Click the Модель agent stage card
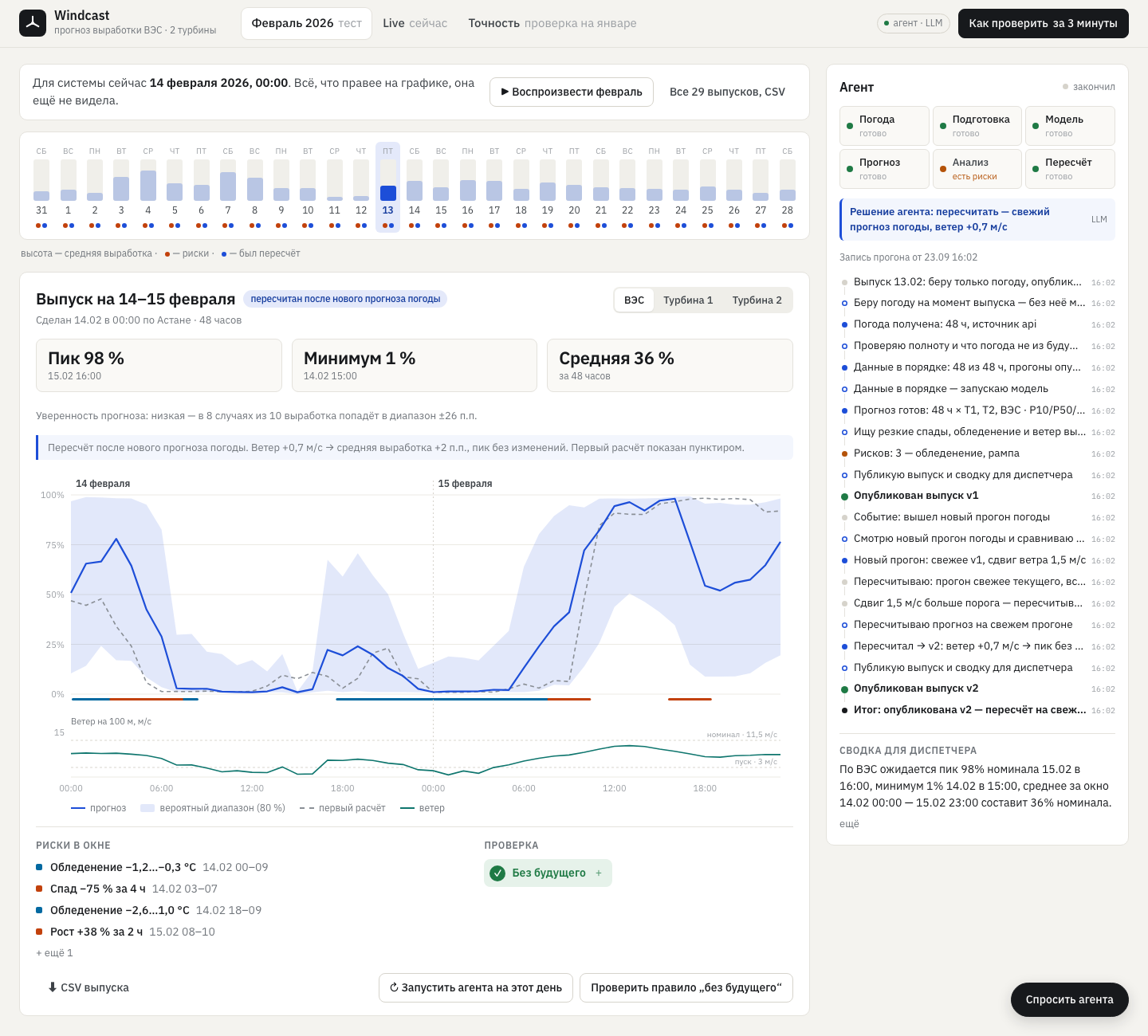Image resolution: width=1148 pixels, height=1036 pixels. (1070, 126)
